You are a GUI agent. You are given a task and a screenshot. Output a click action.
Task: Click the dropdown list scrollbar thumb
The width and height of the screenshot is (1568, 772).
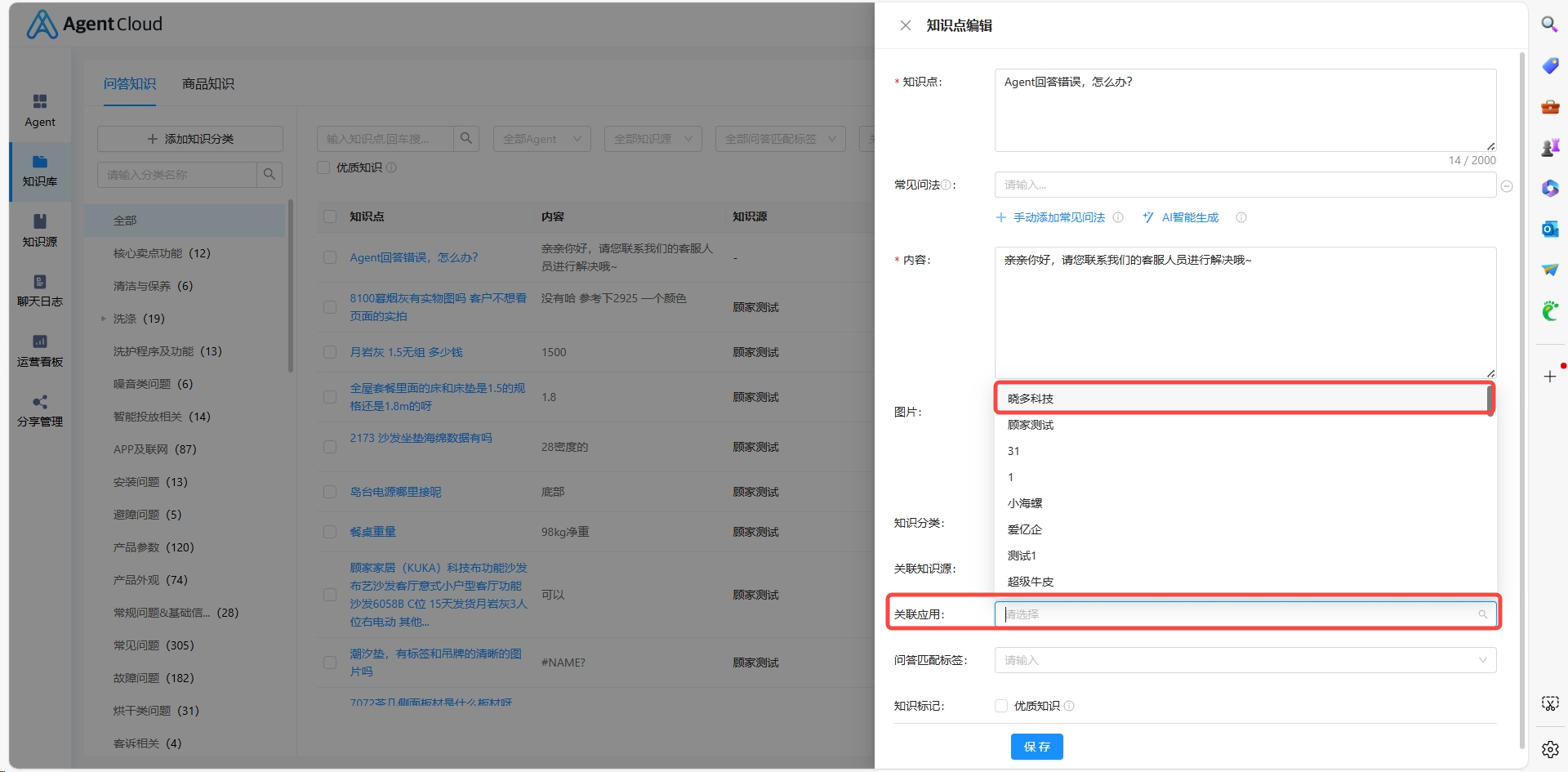click(x=1490, y=400)
